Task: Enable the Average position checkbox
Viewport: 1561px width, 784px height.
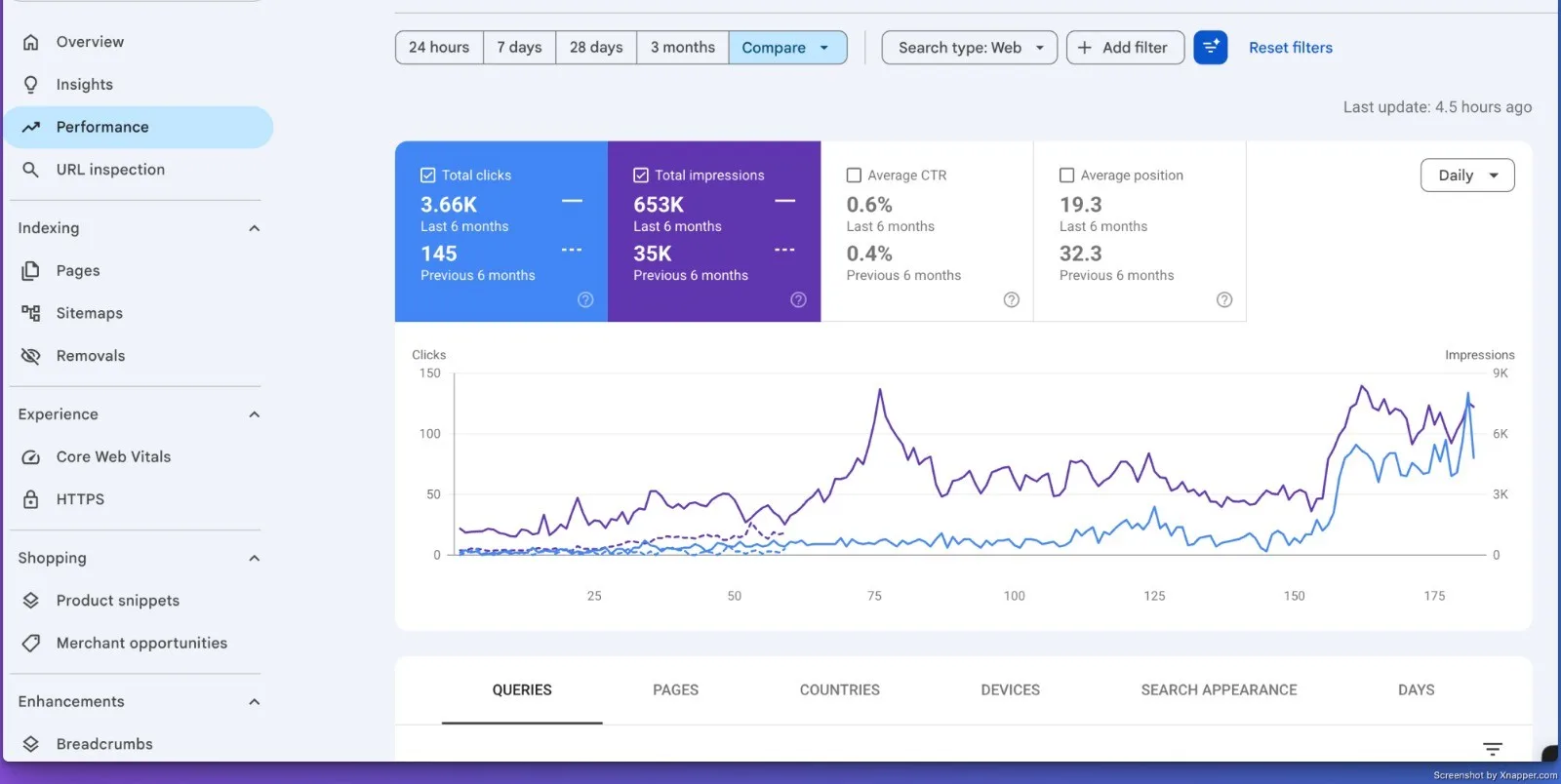Action: click(1067, 176)
